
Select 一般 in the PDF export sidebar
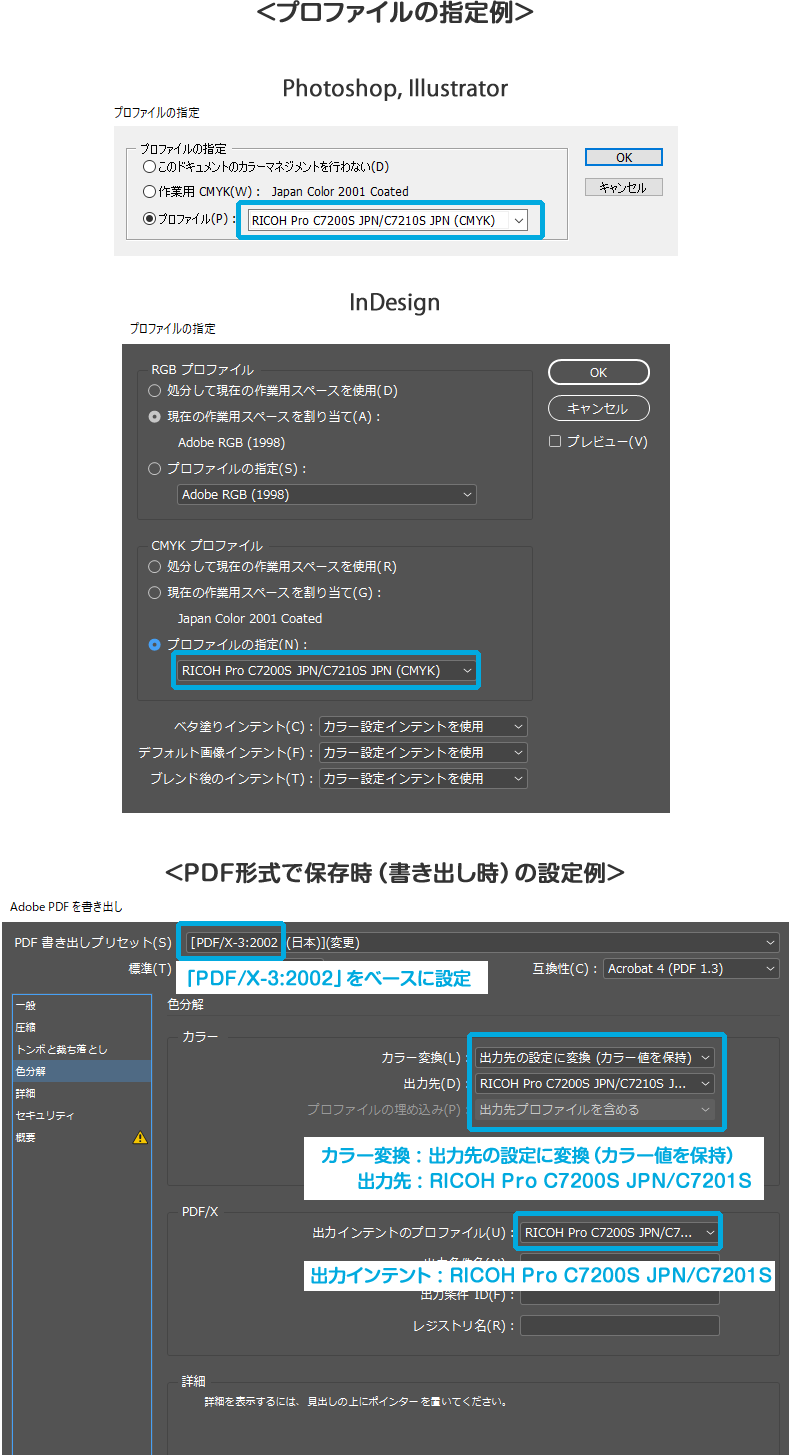[82, 1005]
